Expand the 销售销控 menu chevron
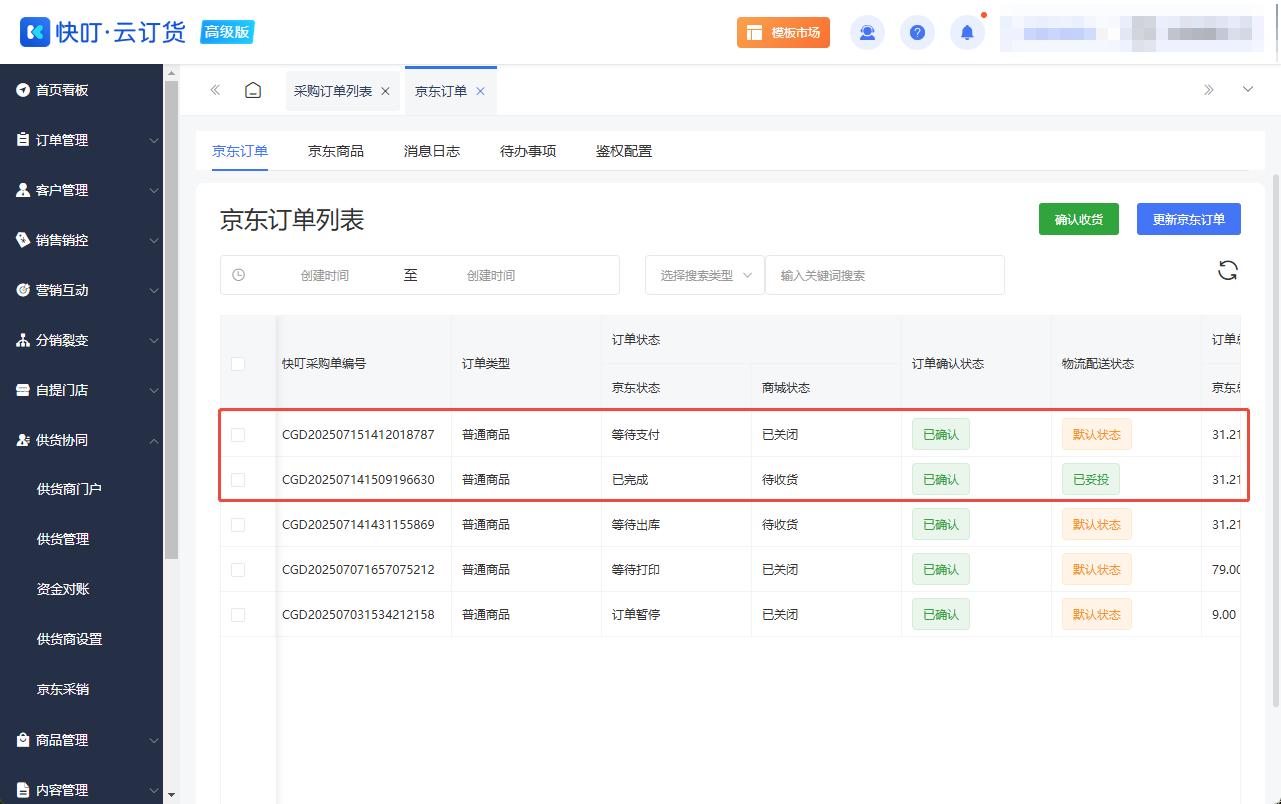Image resolution: width=1281 pixels, height=804 pixels. (154, 241)
